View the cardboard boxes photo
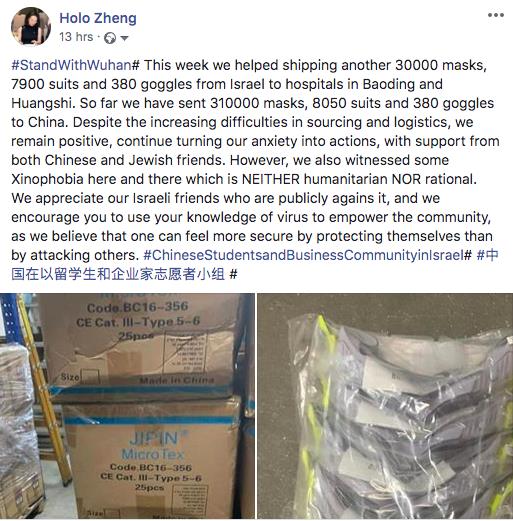 [x=127, y=406]
